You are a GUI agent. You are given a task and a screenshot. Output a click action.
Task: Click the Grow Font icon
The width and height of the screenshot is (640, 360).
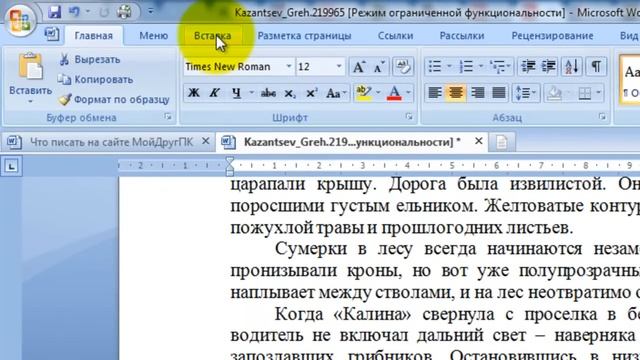(359, 67)
